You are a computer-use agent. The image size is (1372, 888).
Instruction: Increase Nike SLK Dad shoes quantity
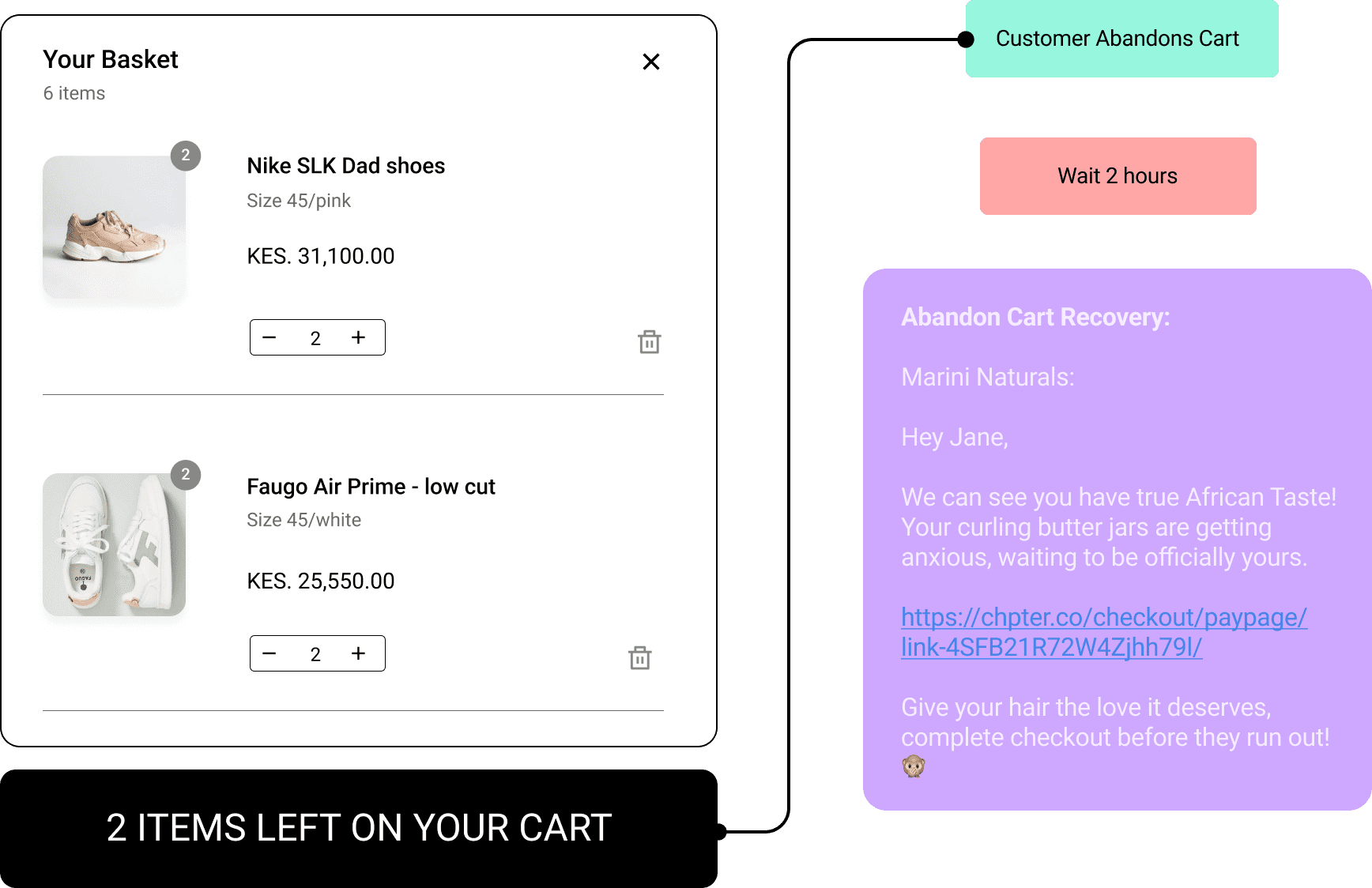click(x=359, y=337)
